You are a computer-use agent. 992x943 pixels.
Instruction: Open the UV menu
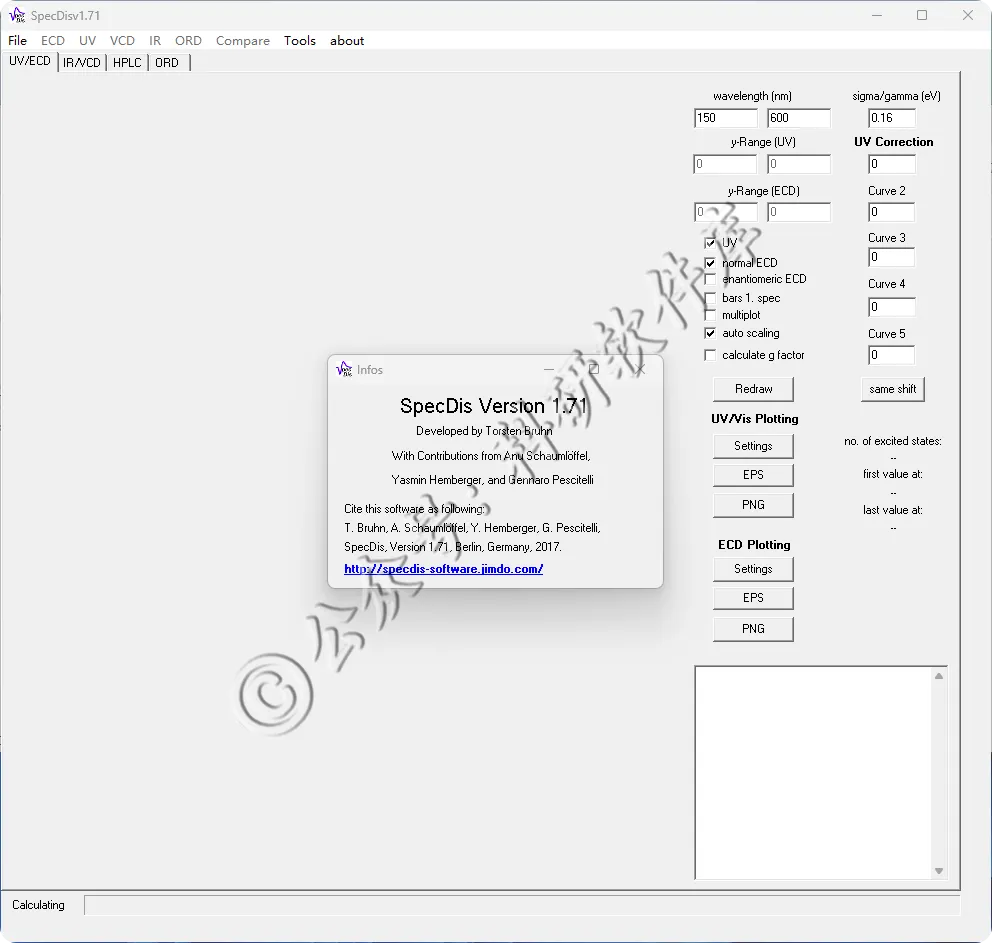tap(87, 40)
